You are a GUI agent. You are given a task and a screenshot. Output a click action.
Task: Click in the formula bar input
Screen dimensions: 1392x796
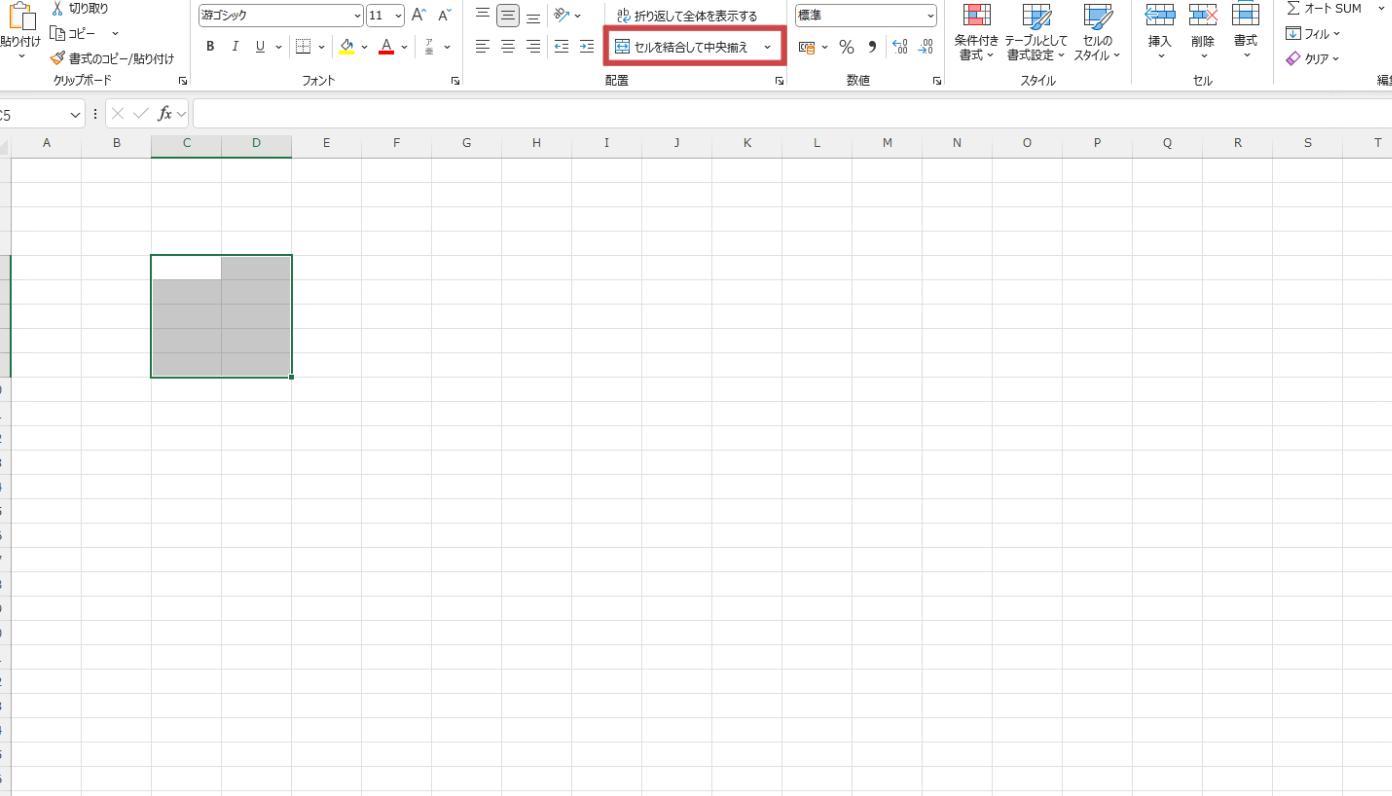[x=792, y=114]
